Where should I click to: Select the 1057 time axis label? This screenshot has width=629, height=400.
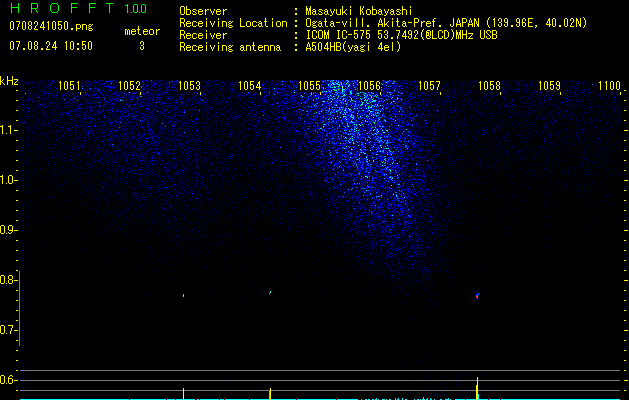click(x=429, y=86)
